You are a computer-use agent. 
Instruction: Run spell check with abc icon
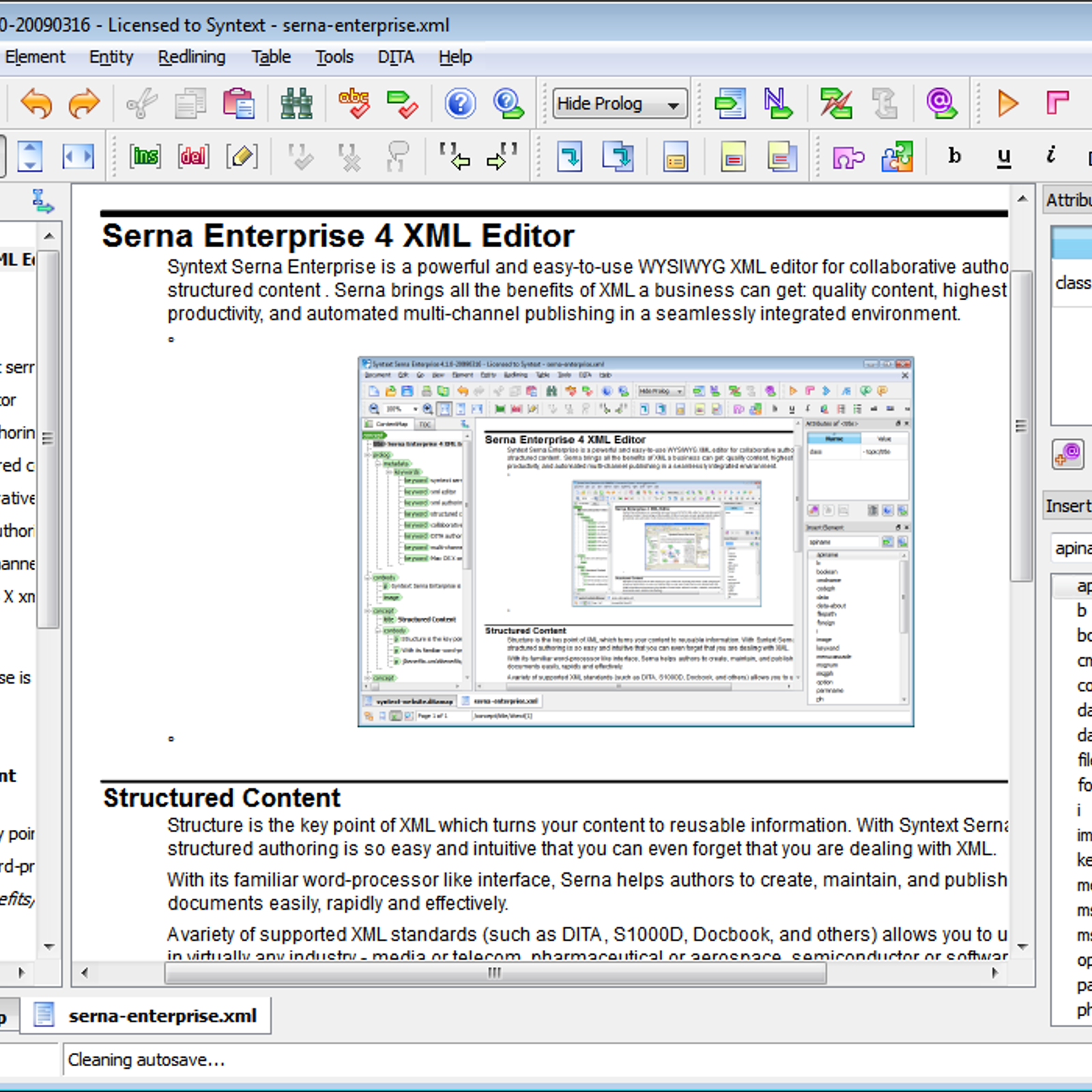[x=354, y=104]
